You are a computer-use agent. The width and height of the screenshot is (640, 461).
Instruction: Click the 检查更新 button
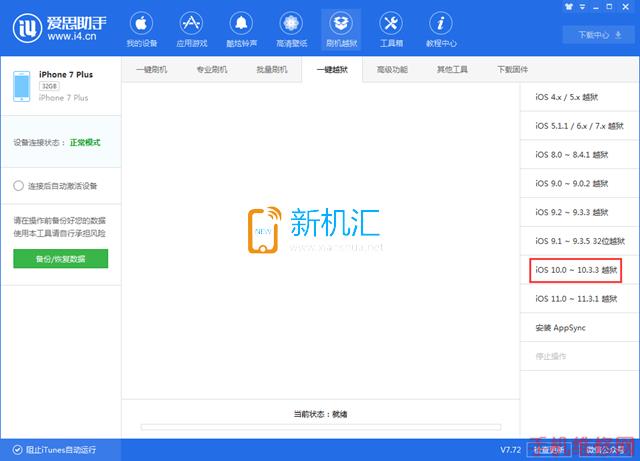click(549, 450)
